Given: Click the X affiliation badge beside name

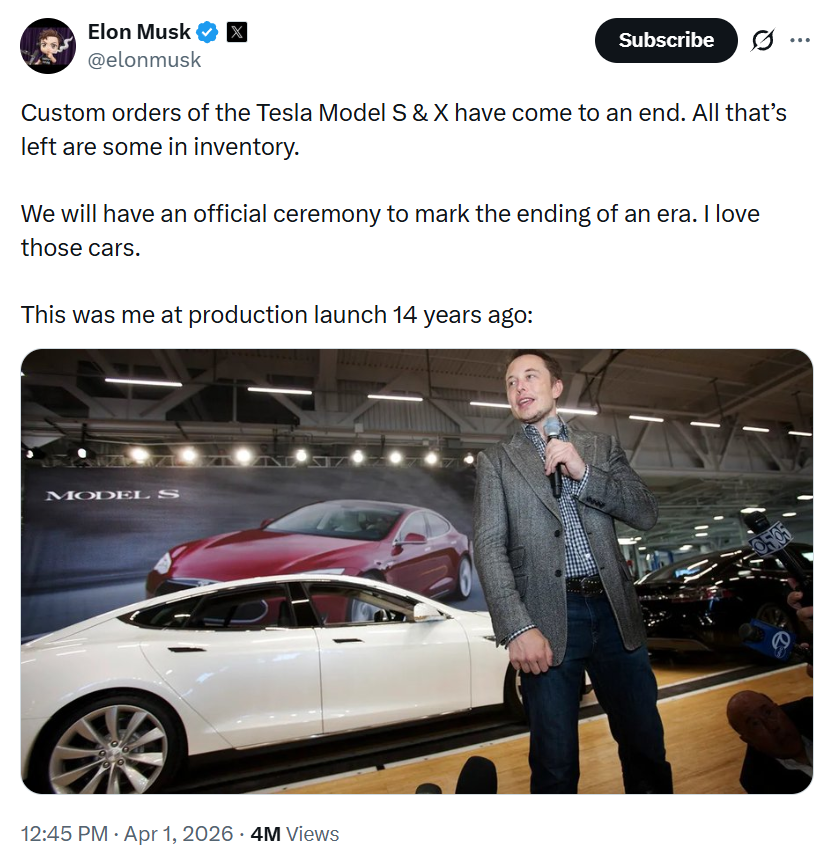Looking at the screenshot, I should click(236, 33).
